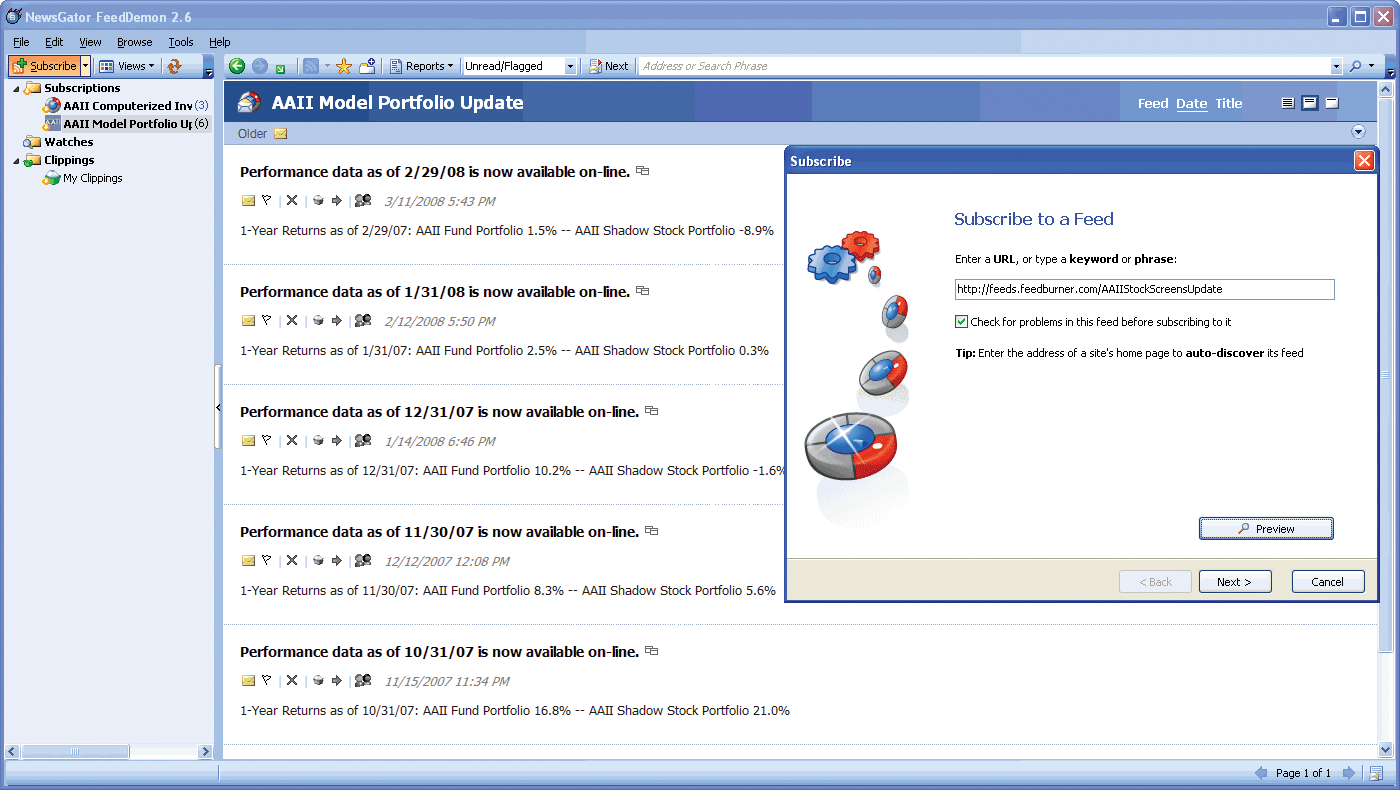The width and height of the screenshot is (1400, 790).
Task: Open the Unread/Flagged filter dropdown
Action: [x=570, y=66]
